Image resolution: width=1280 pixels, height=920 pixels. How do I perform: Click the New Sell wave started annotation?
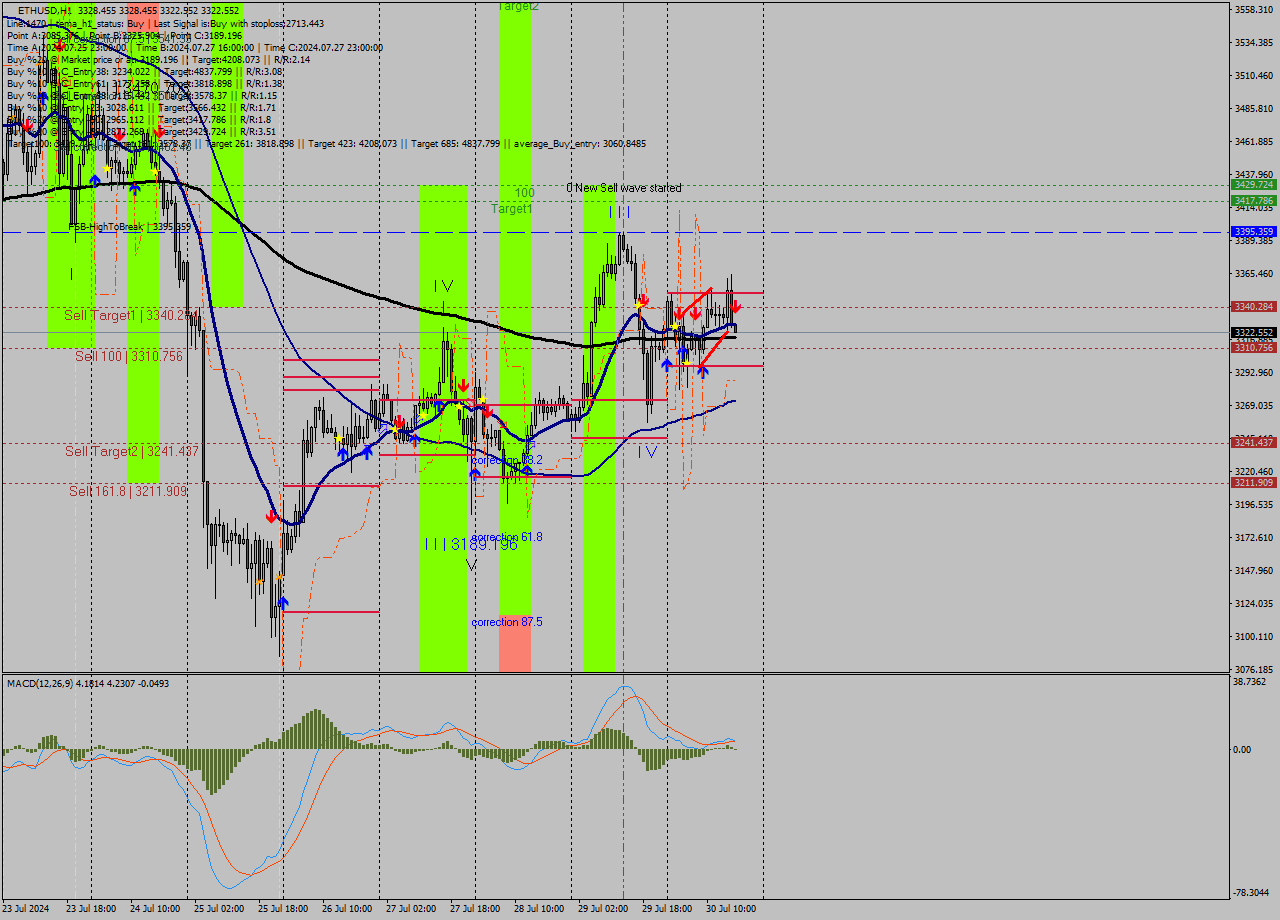click(625, 187)
